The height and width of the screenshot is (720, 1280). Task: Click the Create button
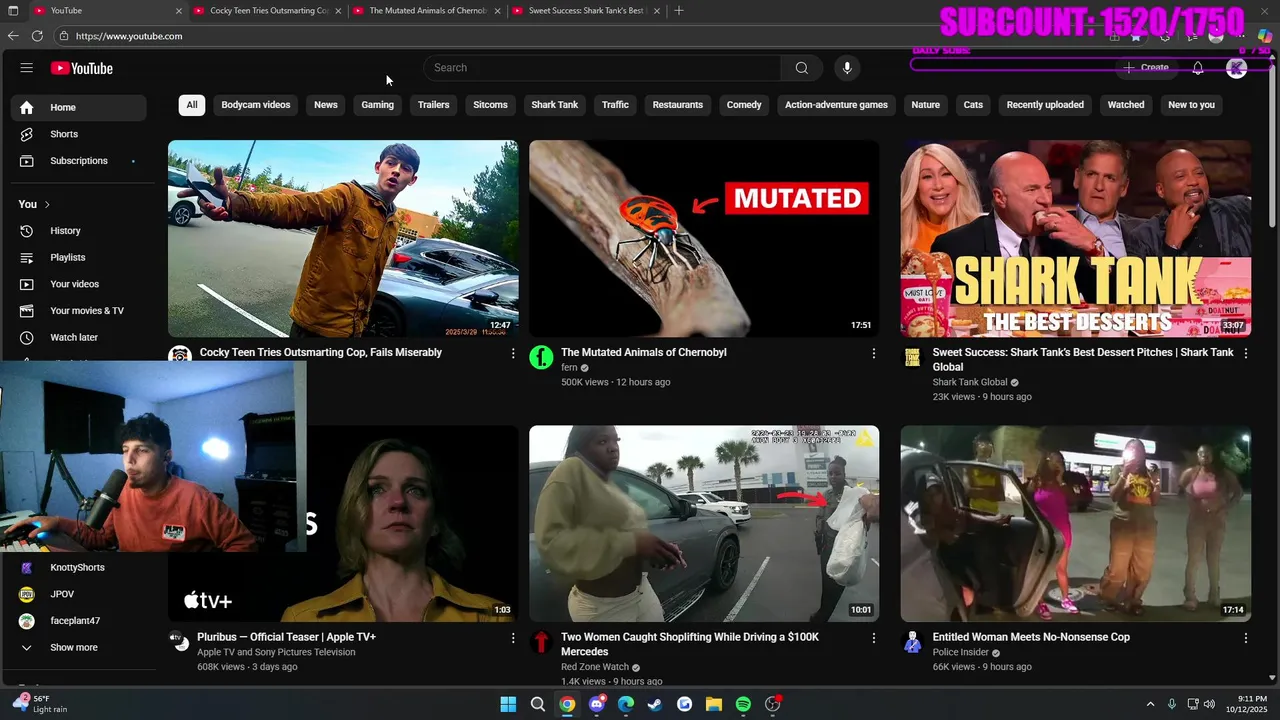point(1146,68)
